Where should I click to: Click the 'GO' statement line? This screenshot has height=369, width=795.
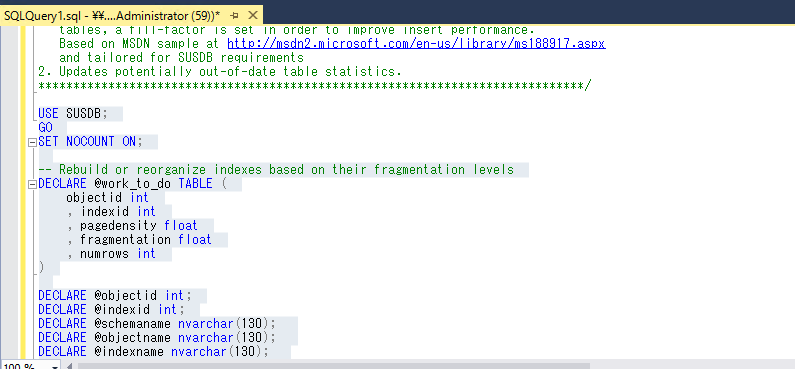[x=45, y=128]
